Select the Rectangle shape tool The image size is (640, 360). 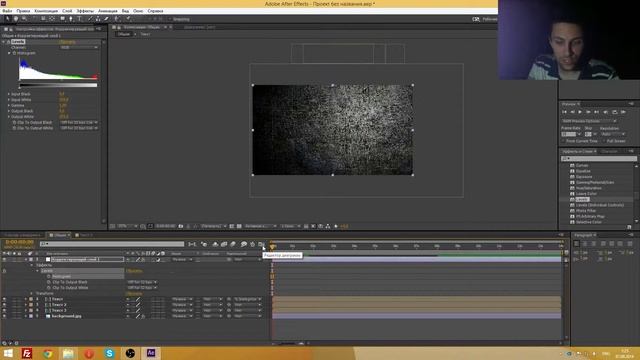click(x=62, y=19)
